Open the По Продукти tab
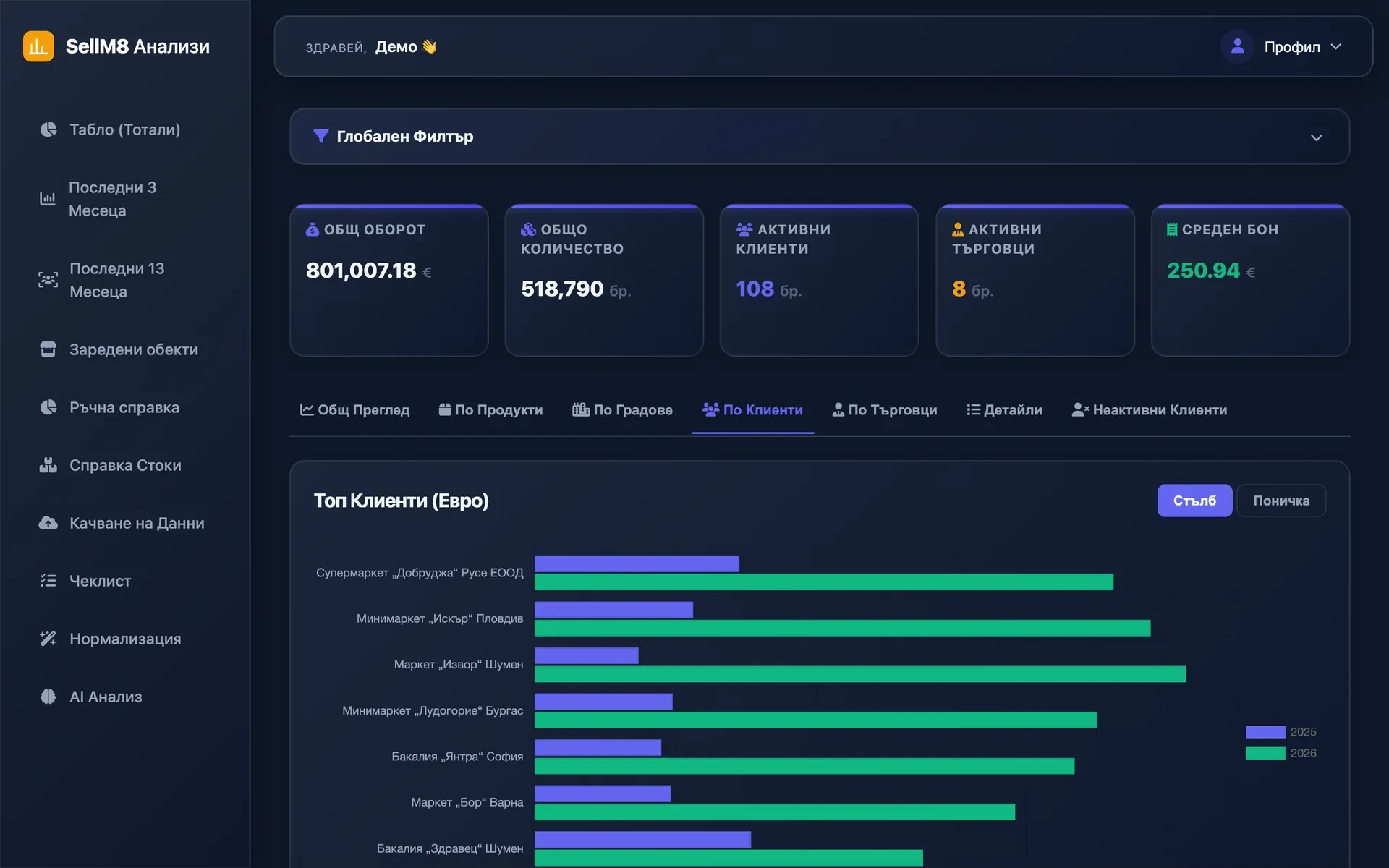This screenshot has height=868, width=1389. click(x=490, y=410)
